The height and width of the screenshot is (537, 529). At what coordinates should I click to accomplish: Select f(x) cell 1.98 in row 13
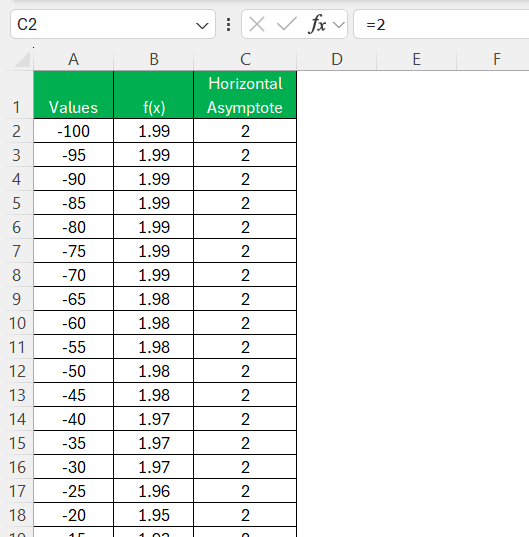[154, 395]
